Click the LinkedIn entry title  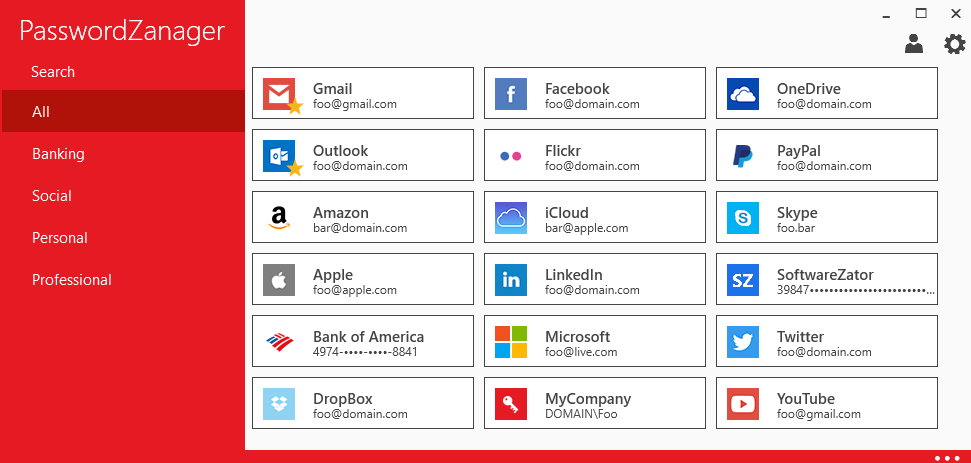[573, 275]
